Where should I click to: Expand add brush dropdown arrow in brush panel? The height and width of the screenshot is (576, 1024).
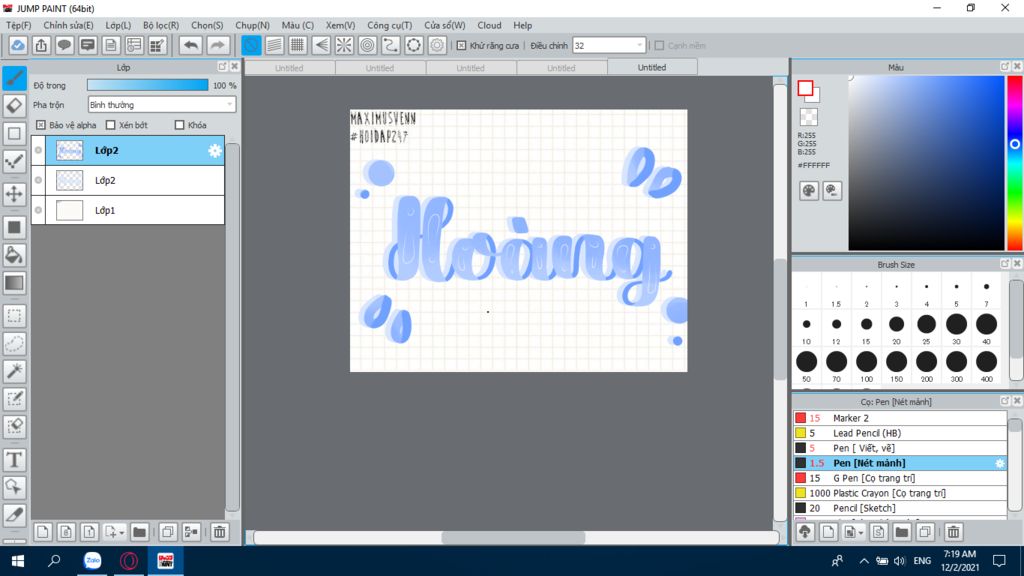[x=861, y=533]
